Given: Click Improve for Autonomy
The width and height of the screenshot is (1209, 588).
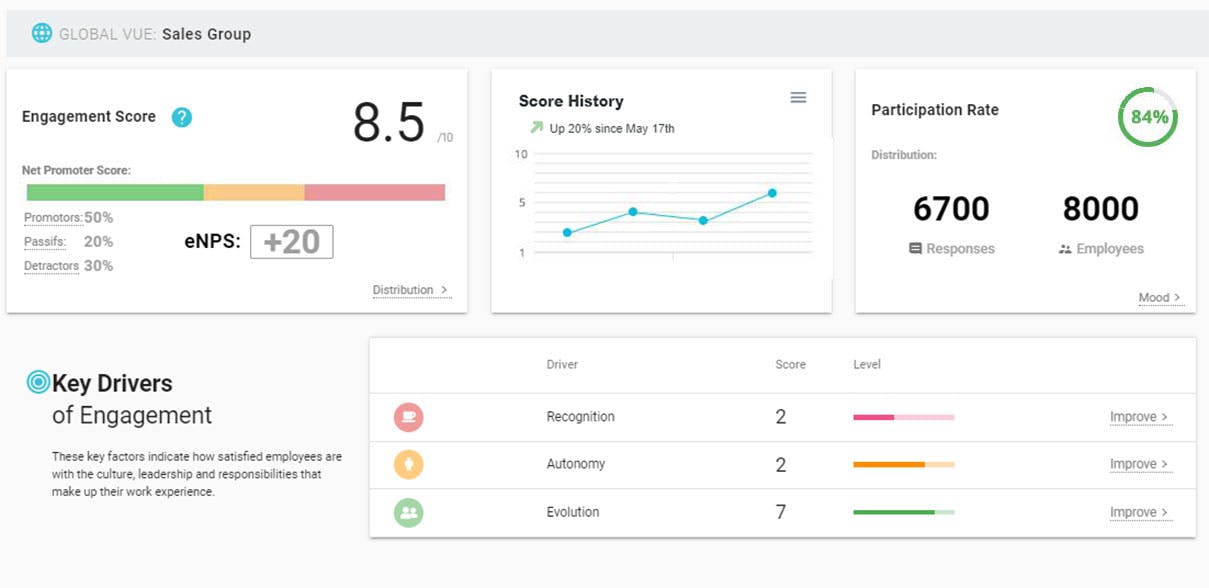Looking at the screenshot, I should [x=1139, y=464].
